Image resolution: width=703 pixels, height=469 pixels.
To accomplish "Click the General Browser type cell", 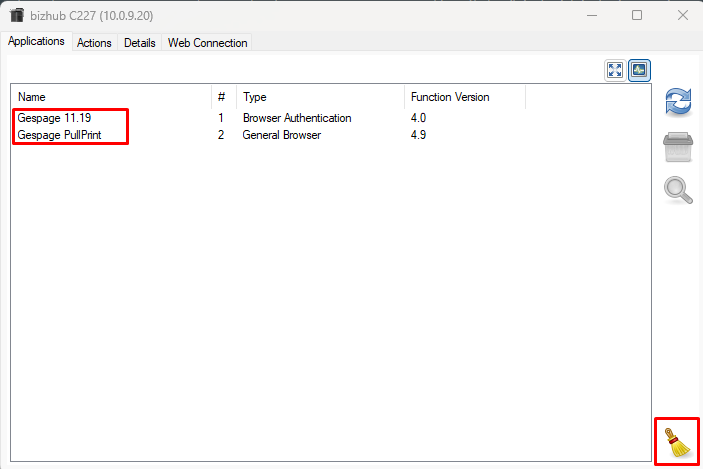I will [282, 135].
